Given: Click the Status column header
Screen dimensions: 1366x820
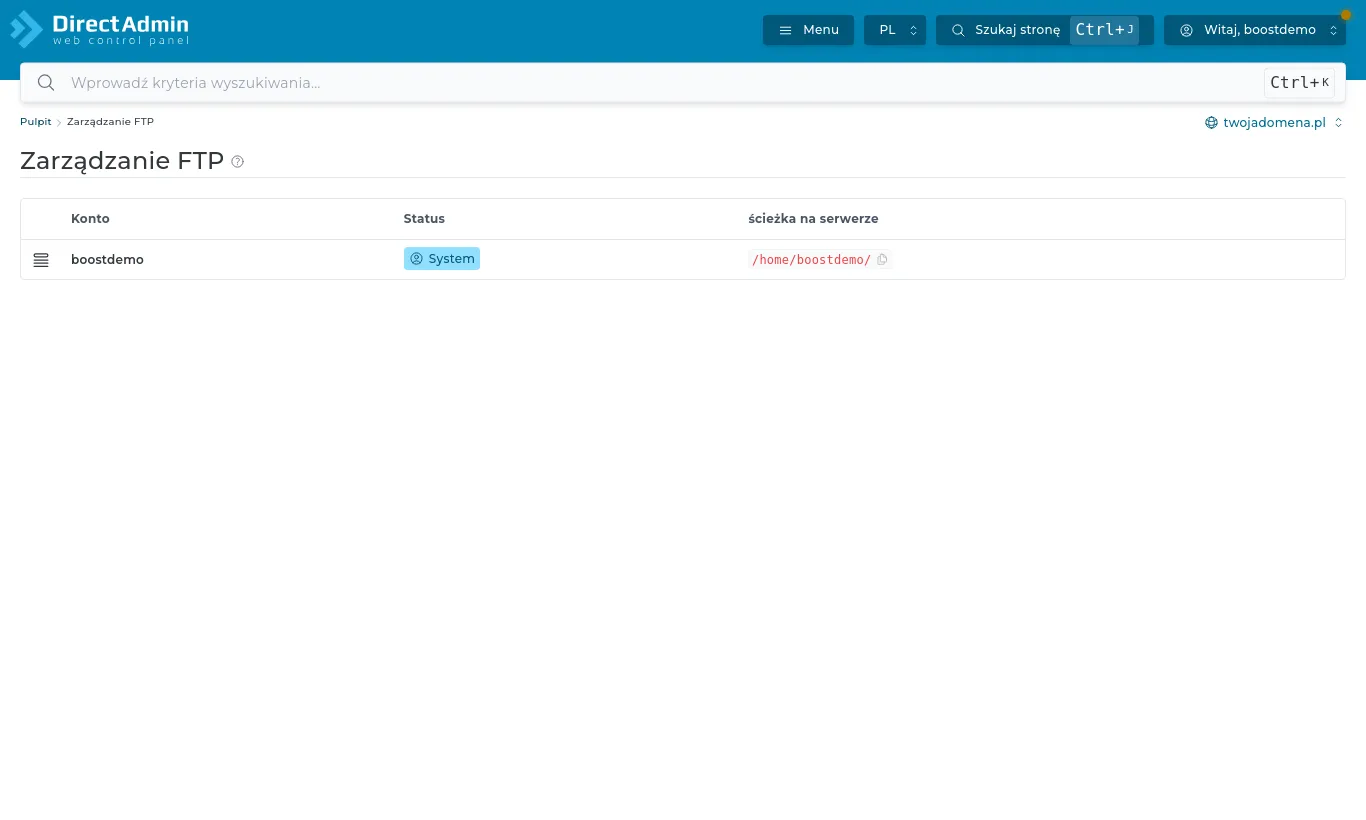Looking at the screenshot, I should coord(424,218).
